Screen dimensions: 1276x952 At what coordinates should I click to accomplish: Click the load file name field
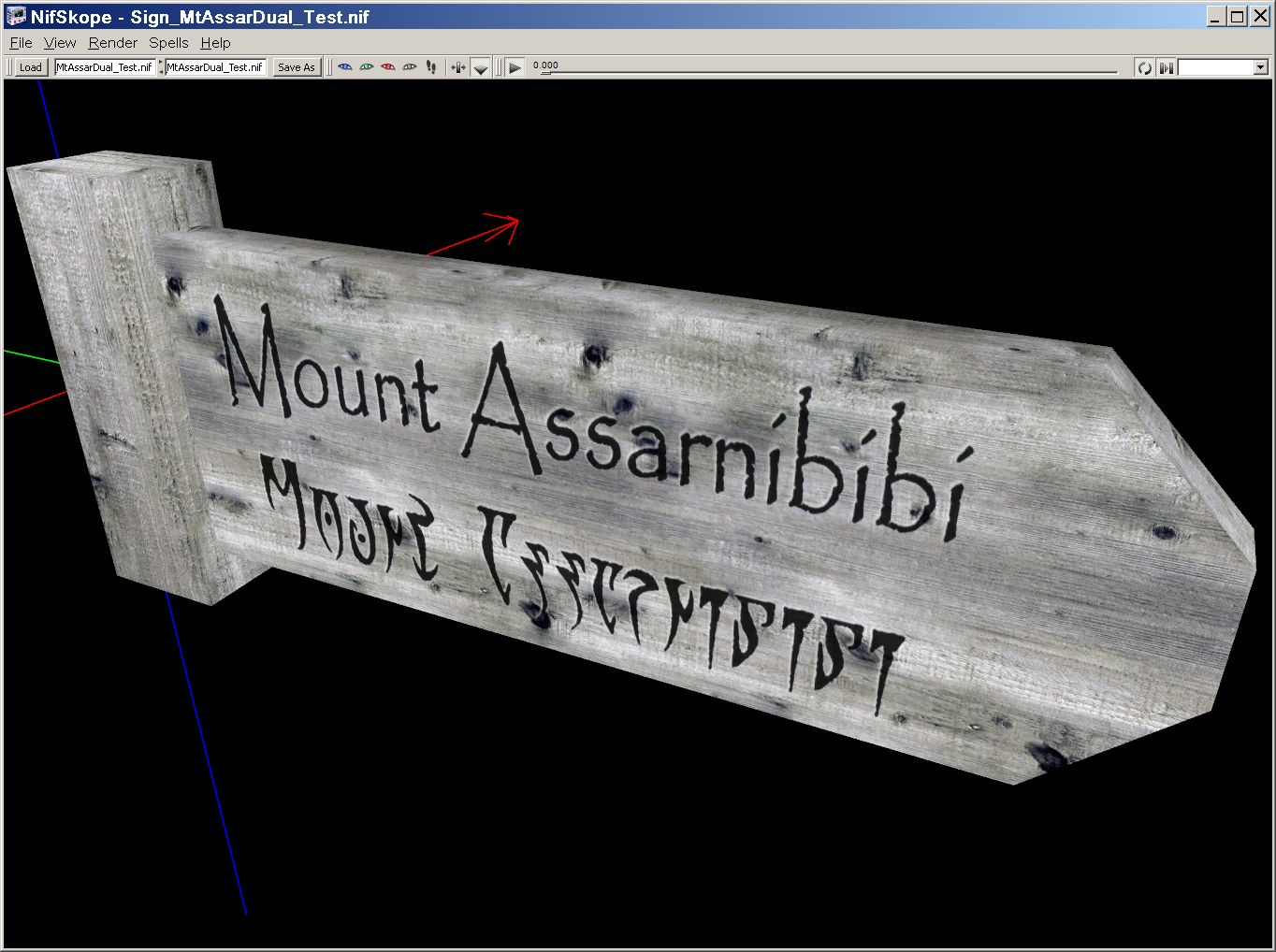tap(104, 67)
